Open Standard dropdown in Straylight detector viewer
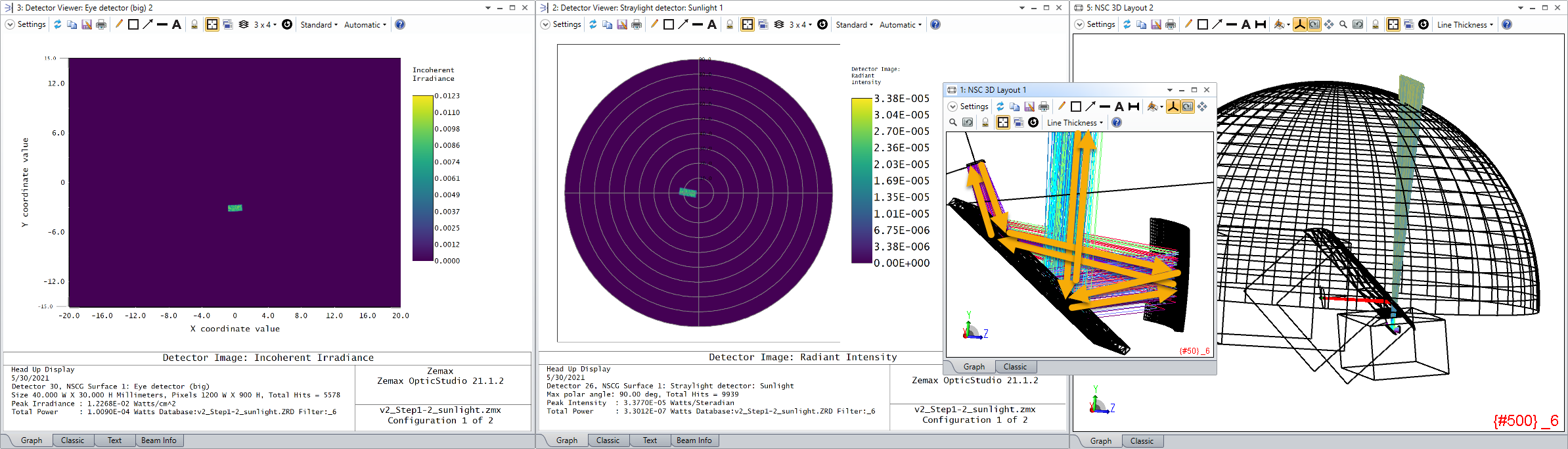The height and width of the screenshot is (449, 1568). coord(855,24)
